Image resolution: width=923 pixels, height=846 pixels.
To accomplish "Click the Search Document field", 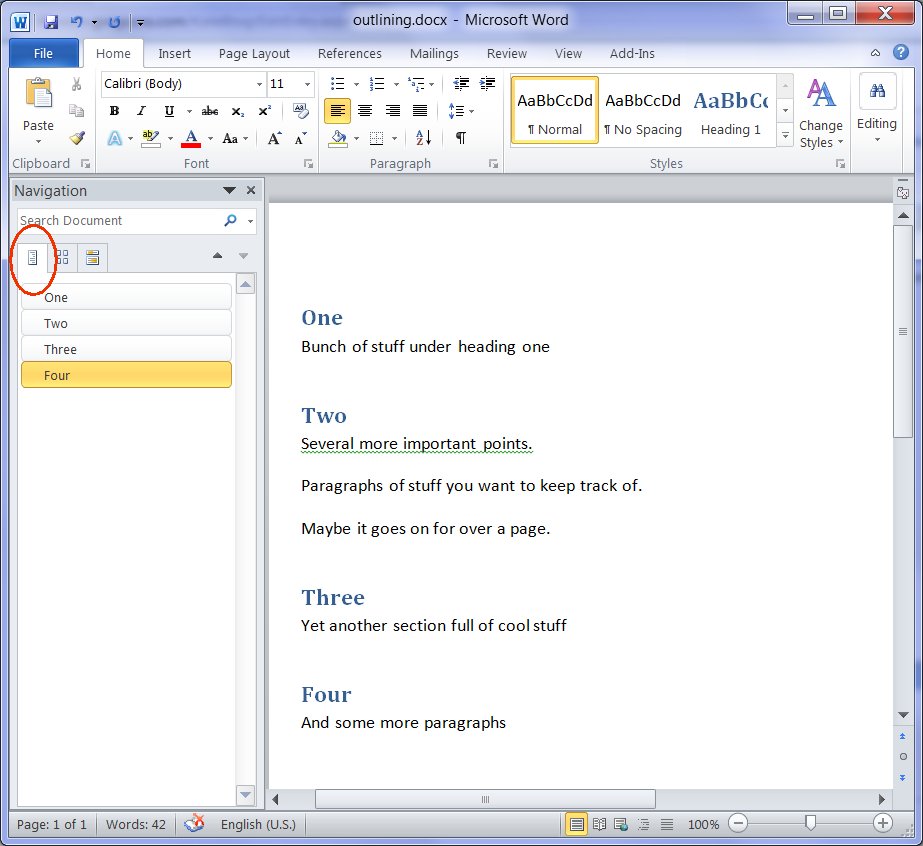I will coord(119,221).
